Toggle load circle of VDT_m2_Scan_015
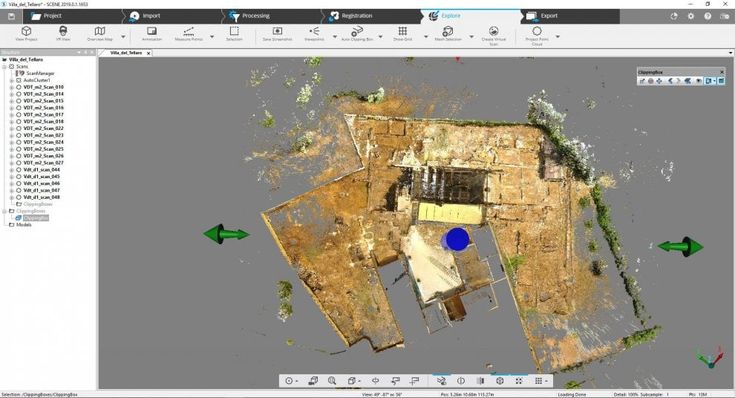The height and width of the screenshot is (398, 735). click(x=19, y=101)
